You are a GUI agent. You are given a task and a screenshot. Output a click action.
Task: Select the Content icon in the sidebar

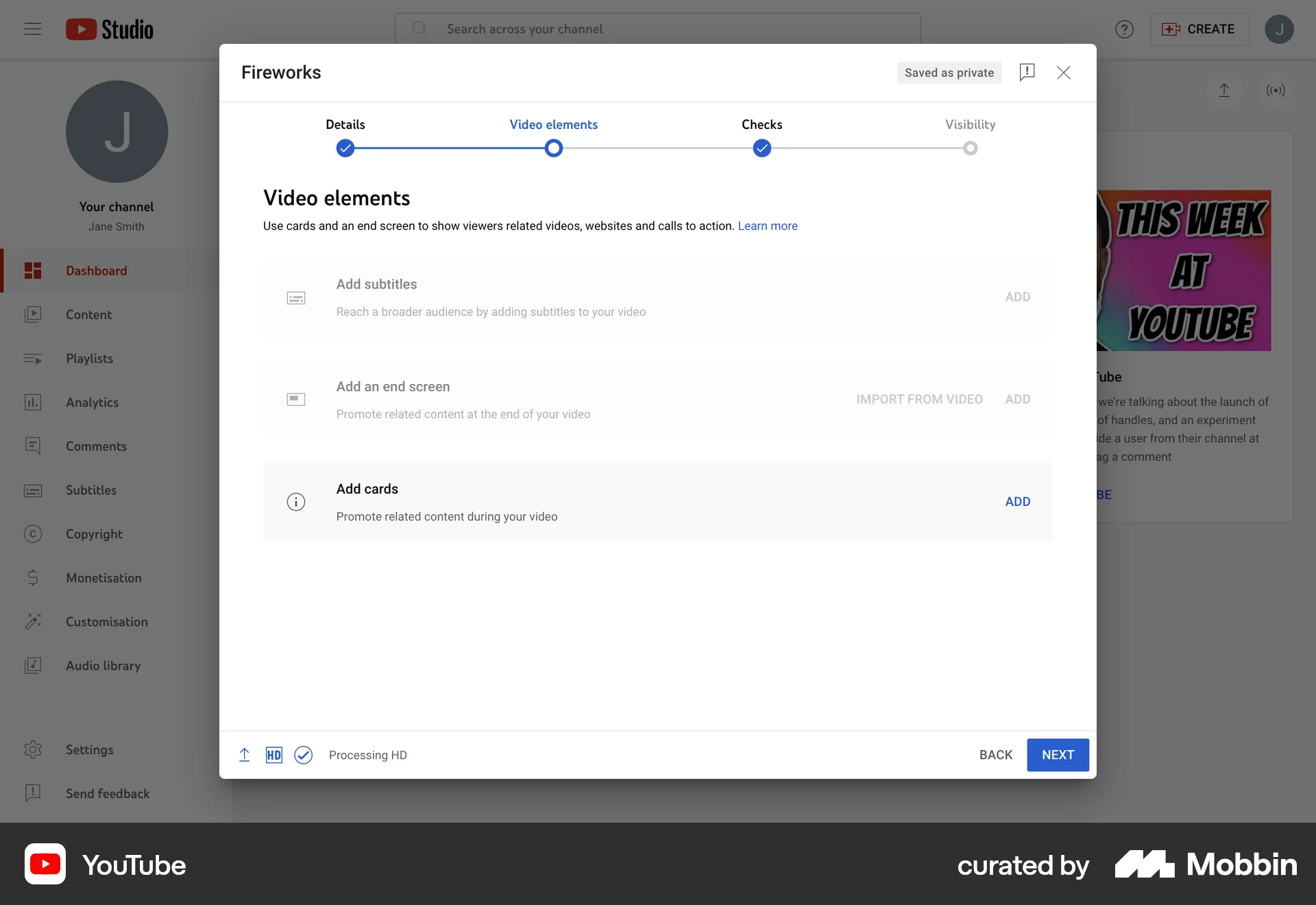coord(34,315)
